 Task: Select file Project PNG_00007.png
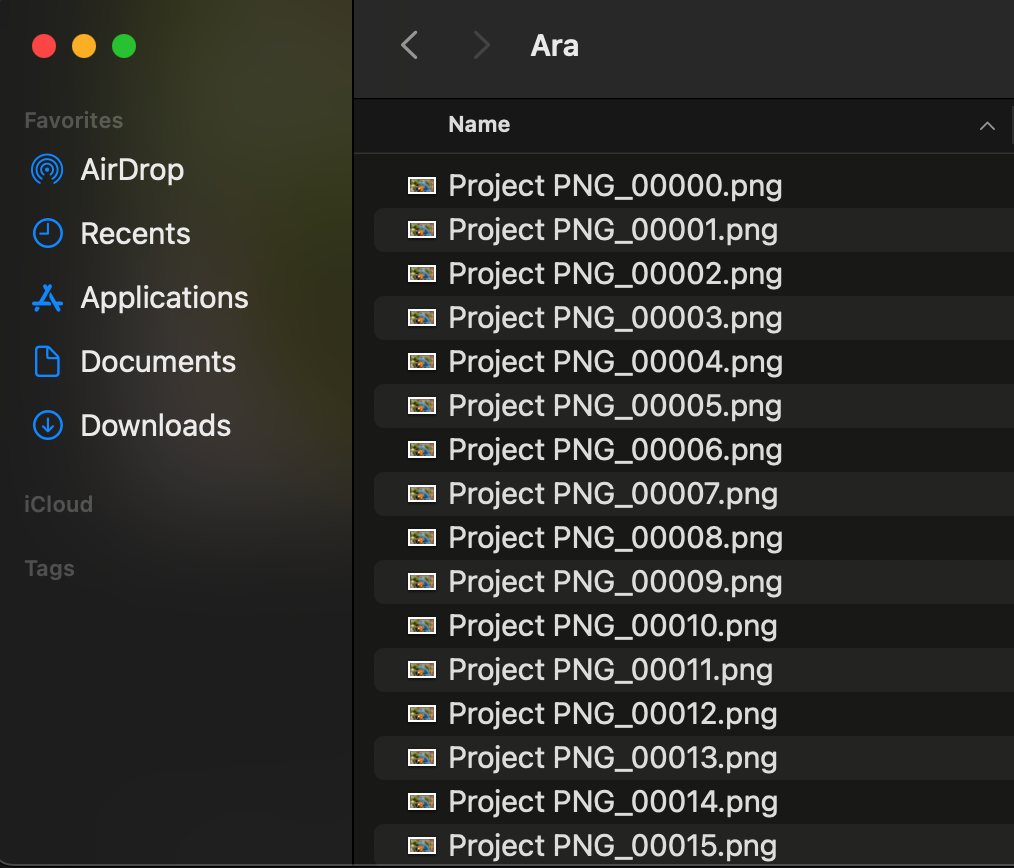click(x=612, y=494)
